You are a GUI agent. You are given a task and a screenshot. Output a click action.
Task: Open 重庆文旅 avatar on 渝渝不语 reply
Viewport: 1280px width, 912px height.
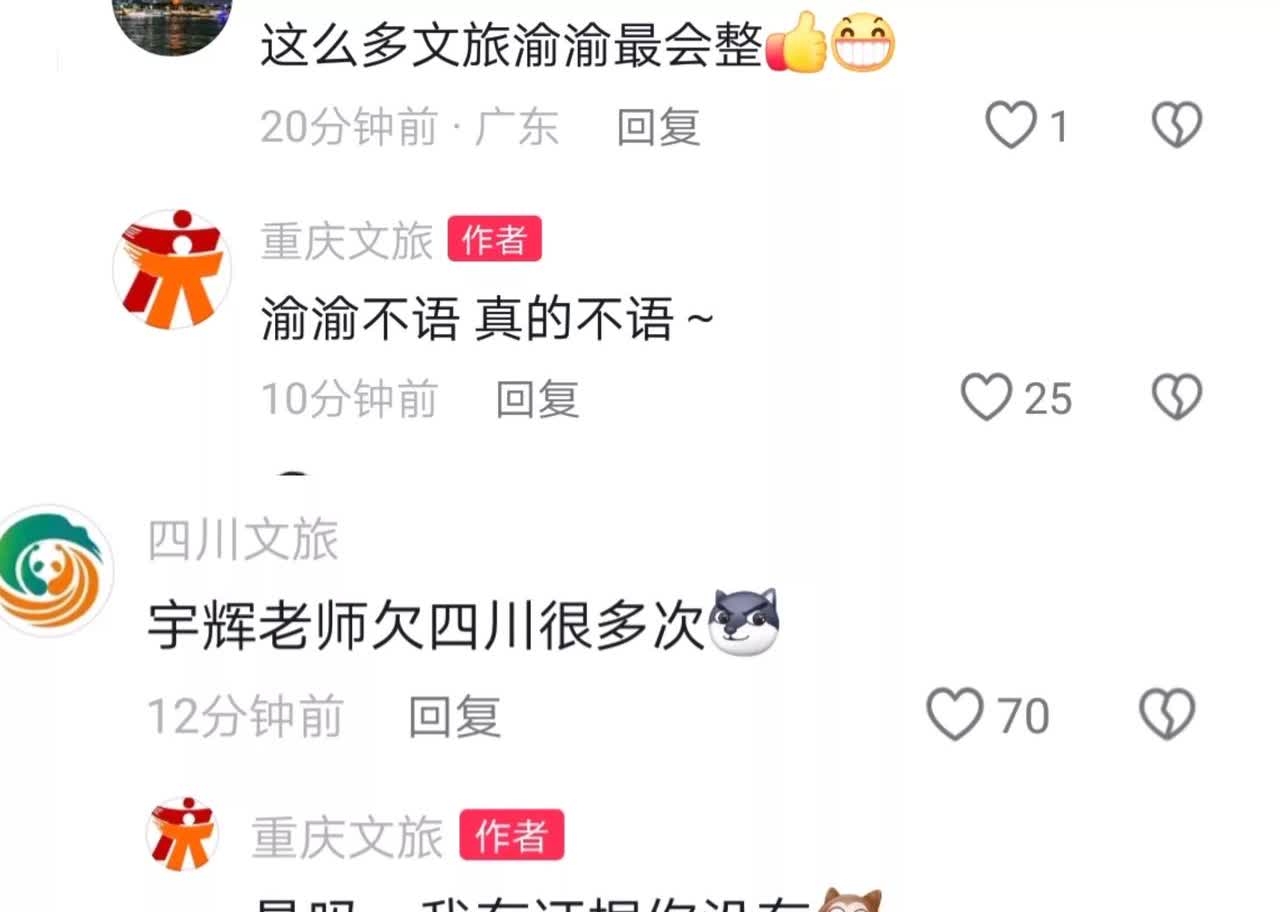172,269
